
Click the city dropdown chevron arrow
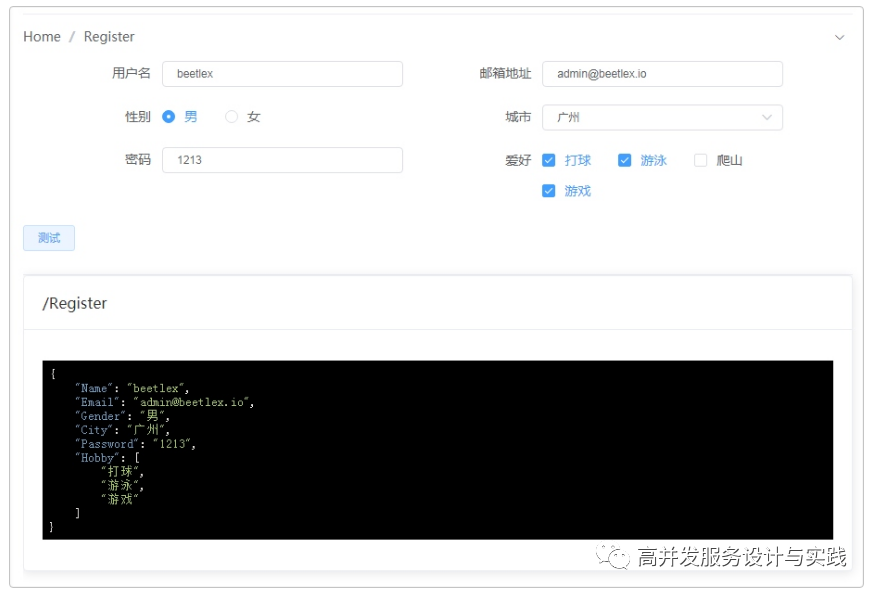point(768,116)
